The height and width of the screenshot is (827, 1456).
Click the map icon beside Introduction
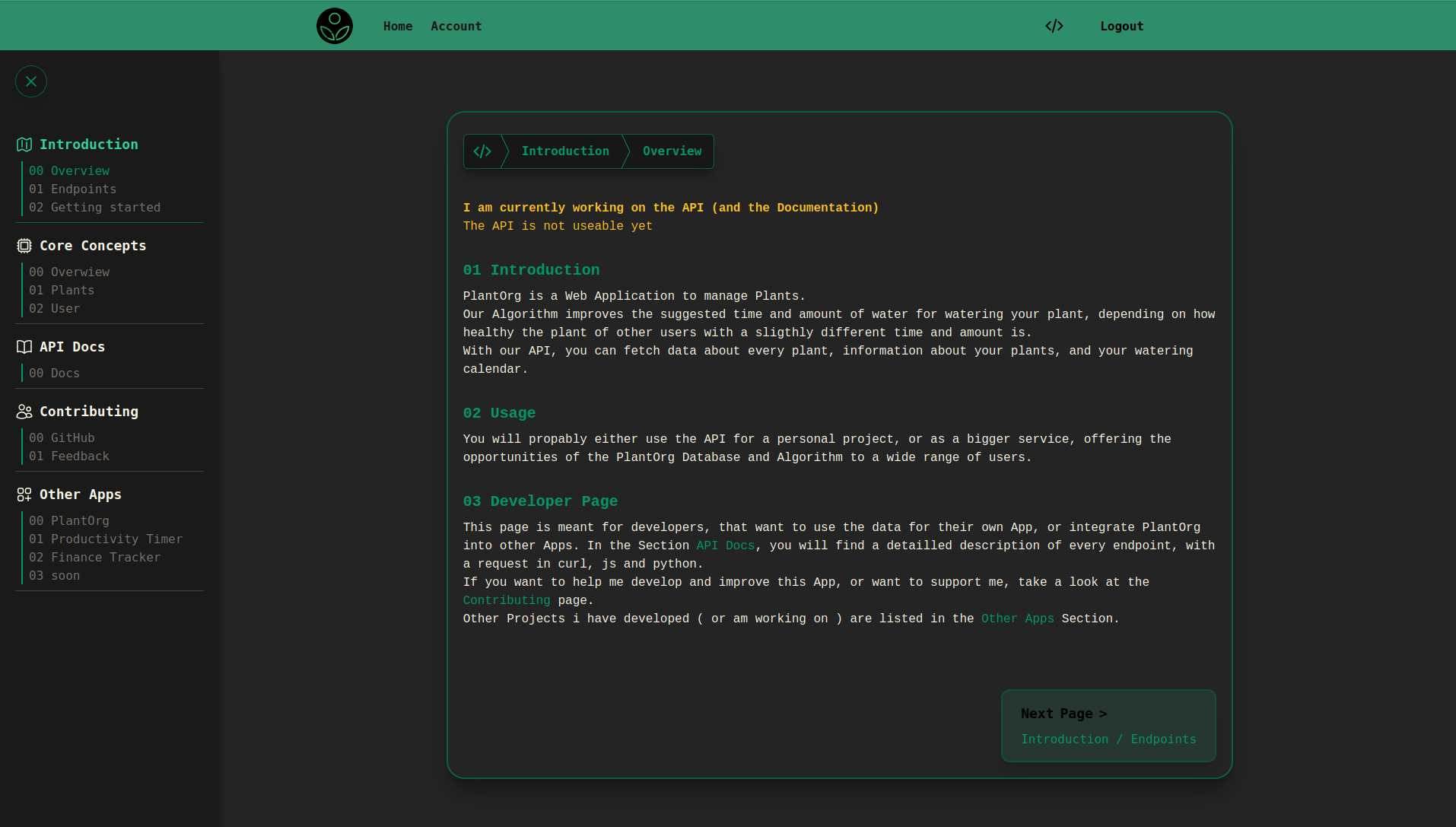(24, 145)
